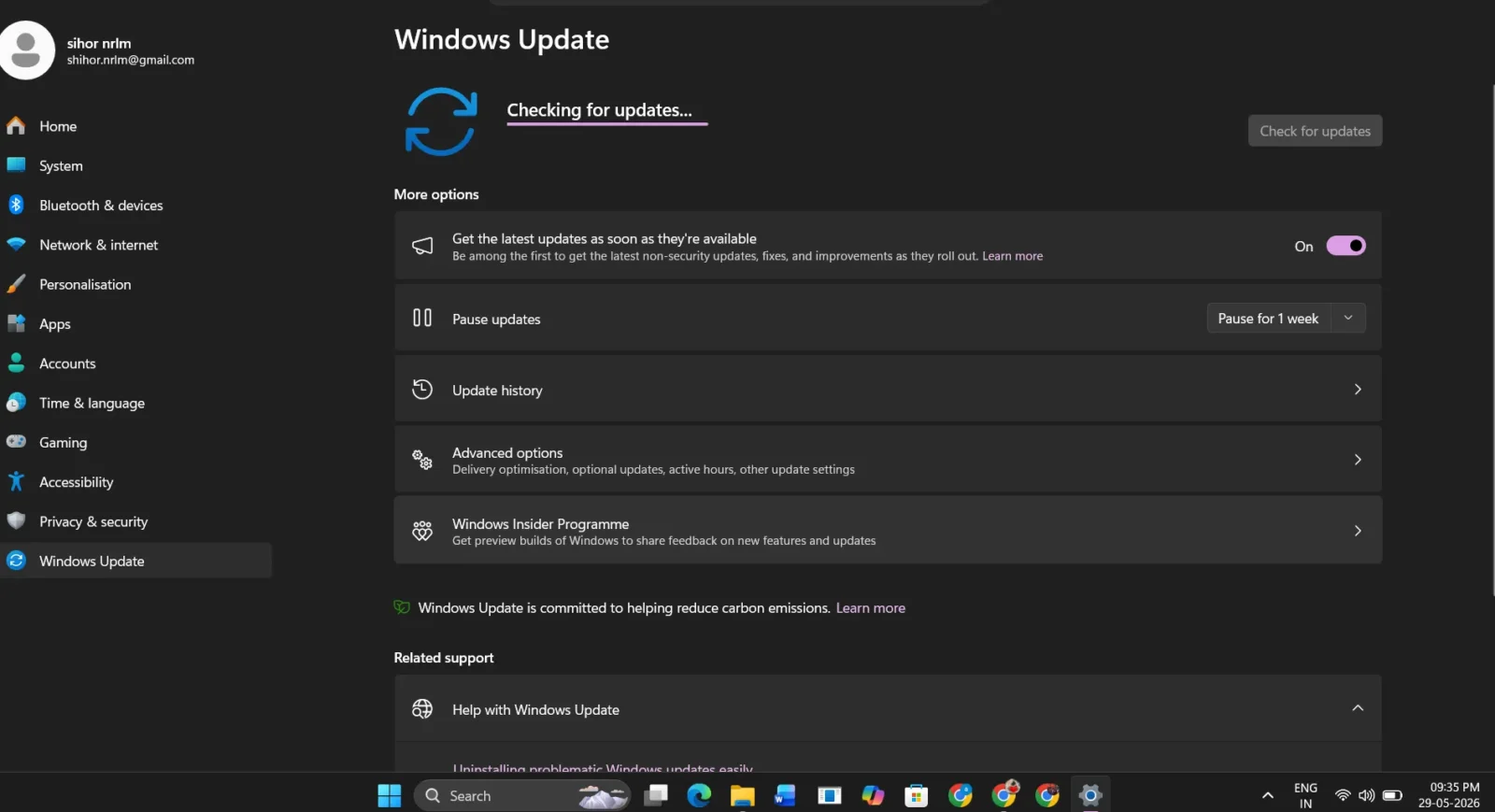Click the More options section label

click(436, 194)
